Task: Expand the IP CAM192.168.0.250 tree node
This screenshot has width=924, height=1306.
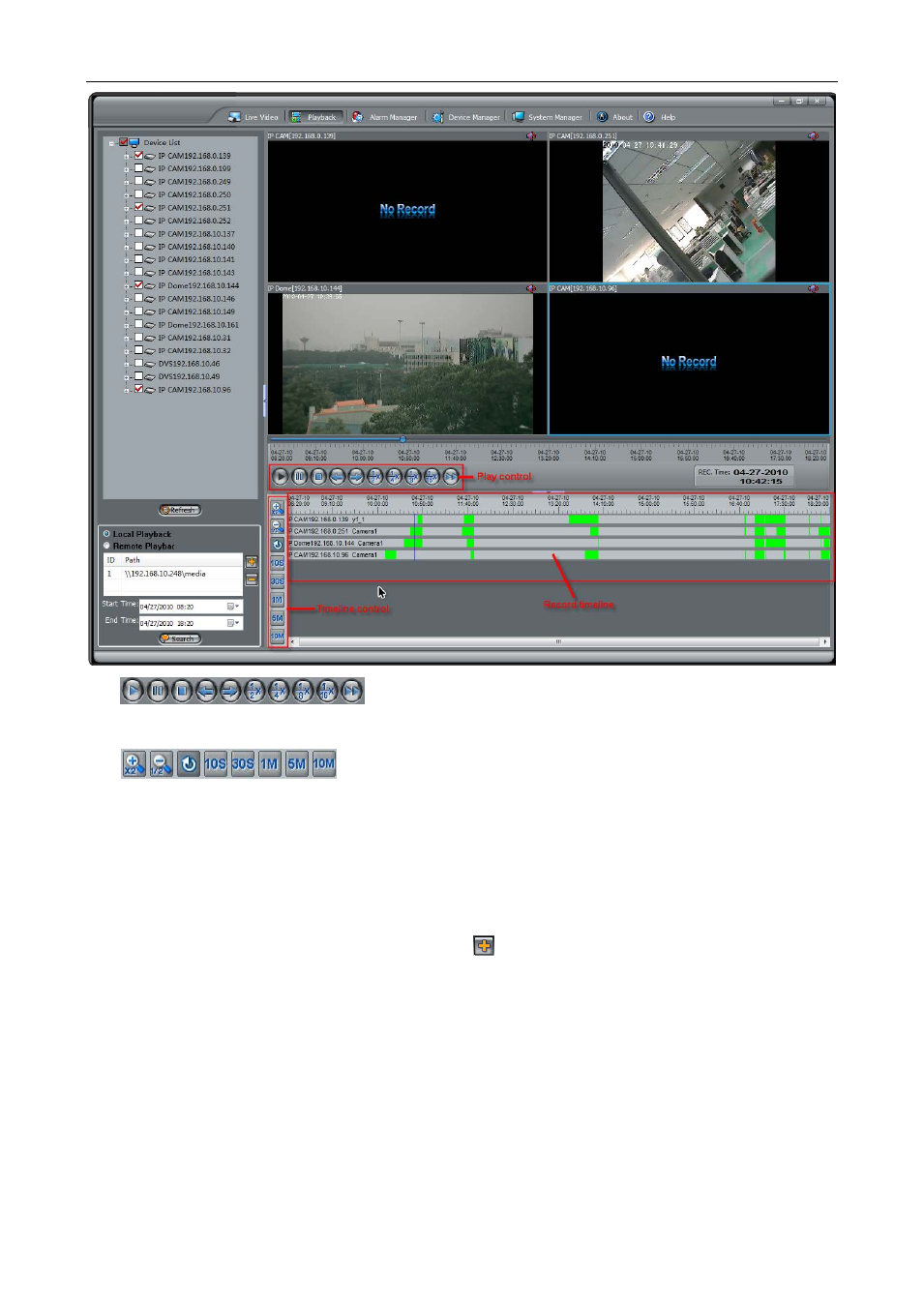Action: (x=127, y=195)
